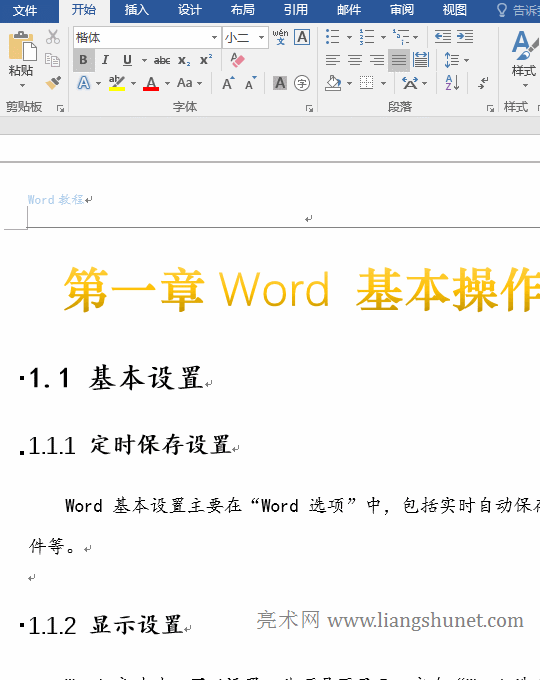Sort the selection A to Z

coord(452,82)
